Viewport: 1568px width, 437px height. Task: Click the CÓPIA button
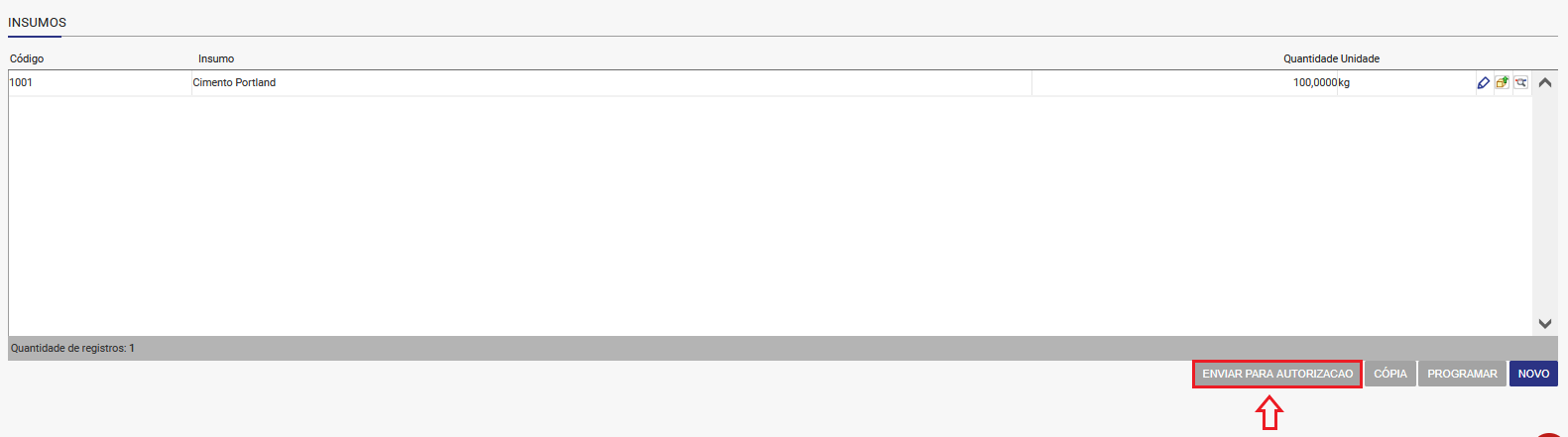[x=1390, y=374]
